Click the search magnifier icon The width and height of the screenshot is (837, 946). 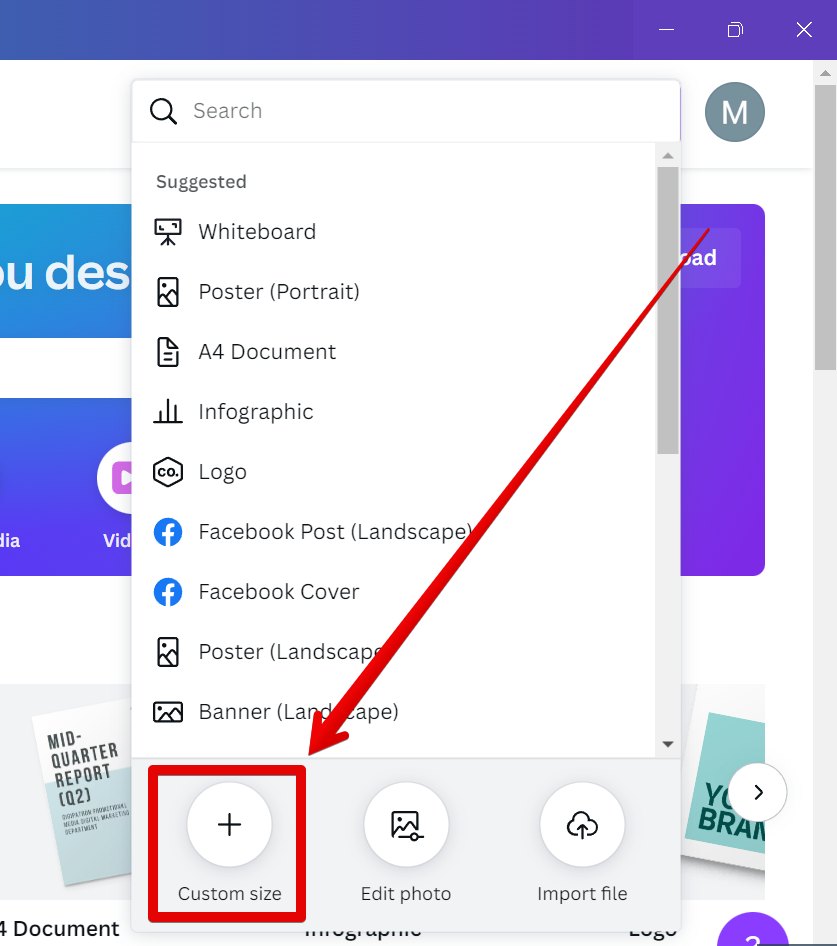pos(164,112)
